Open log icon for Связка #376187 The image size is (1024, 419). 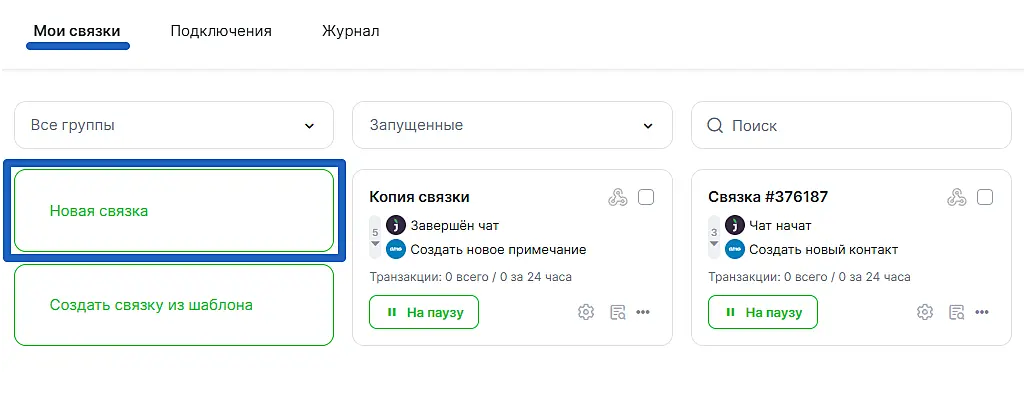pyautogui.click(x=956, y=312)
